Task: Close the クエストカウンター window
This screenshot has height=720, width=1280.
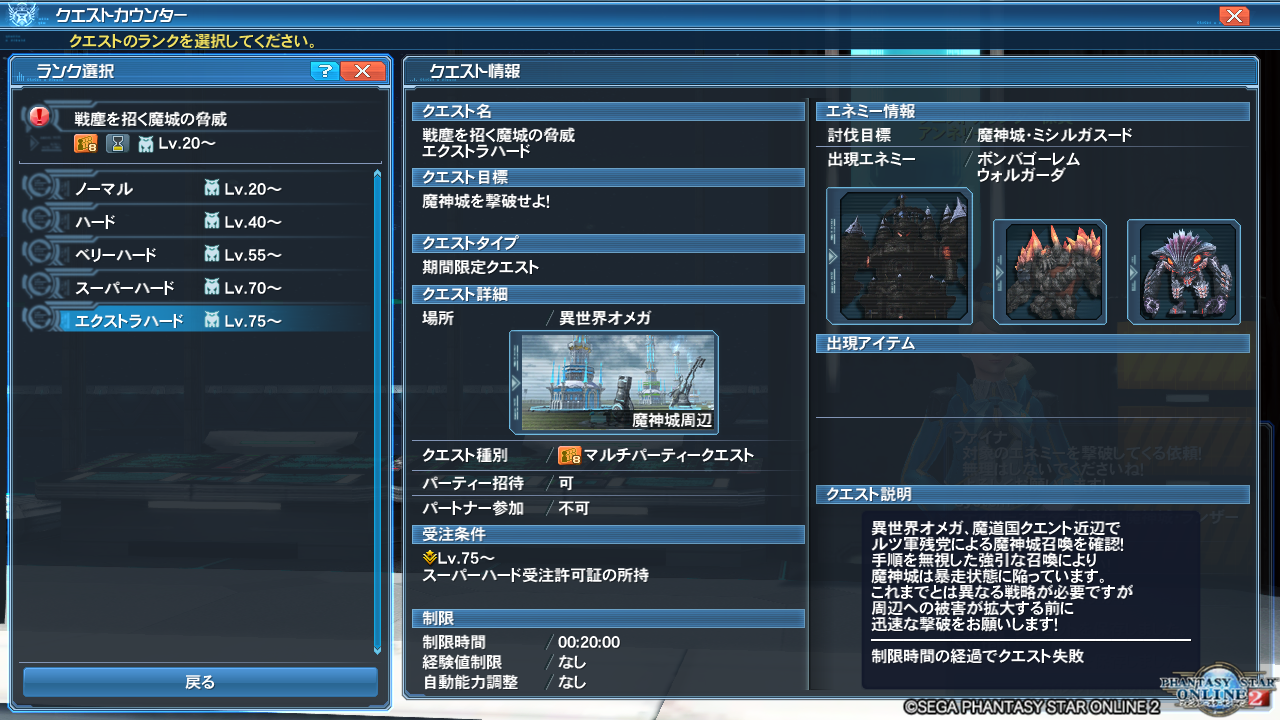Action: (x=1234, y=16)
